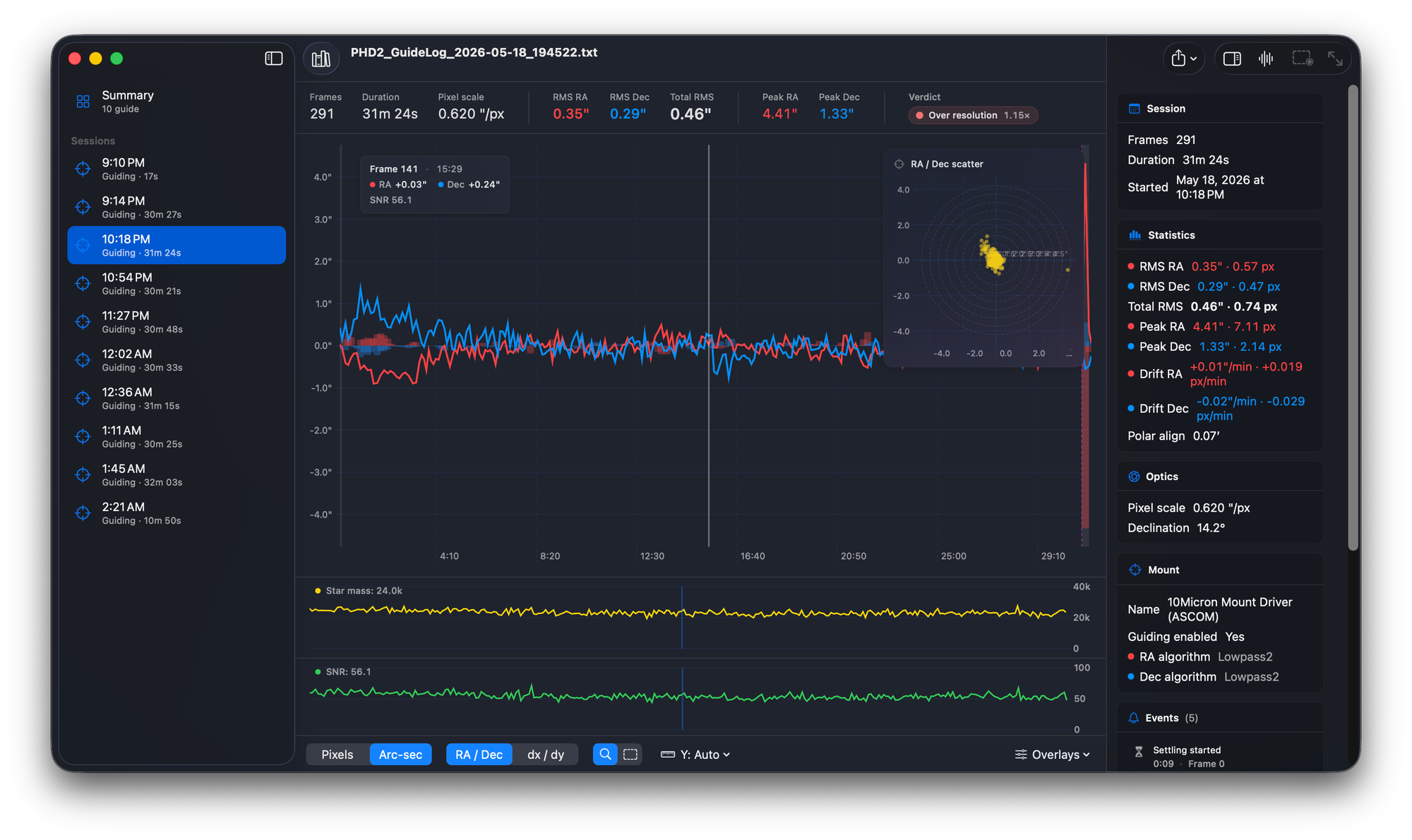Click the Over resolution verdict badge
This screenshot has width=1412, height=840.
pos(973,115)
